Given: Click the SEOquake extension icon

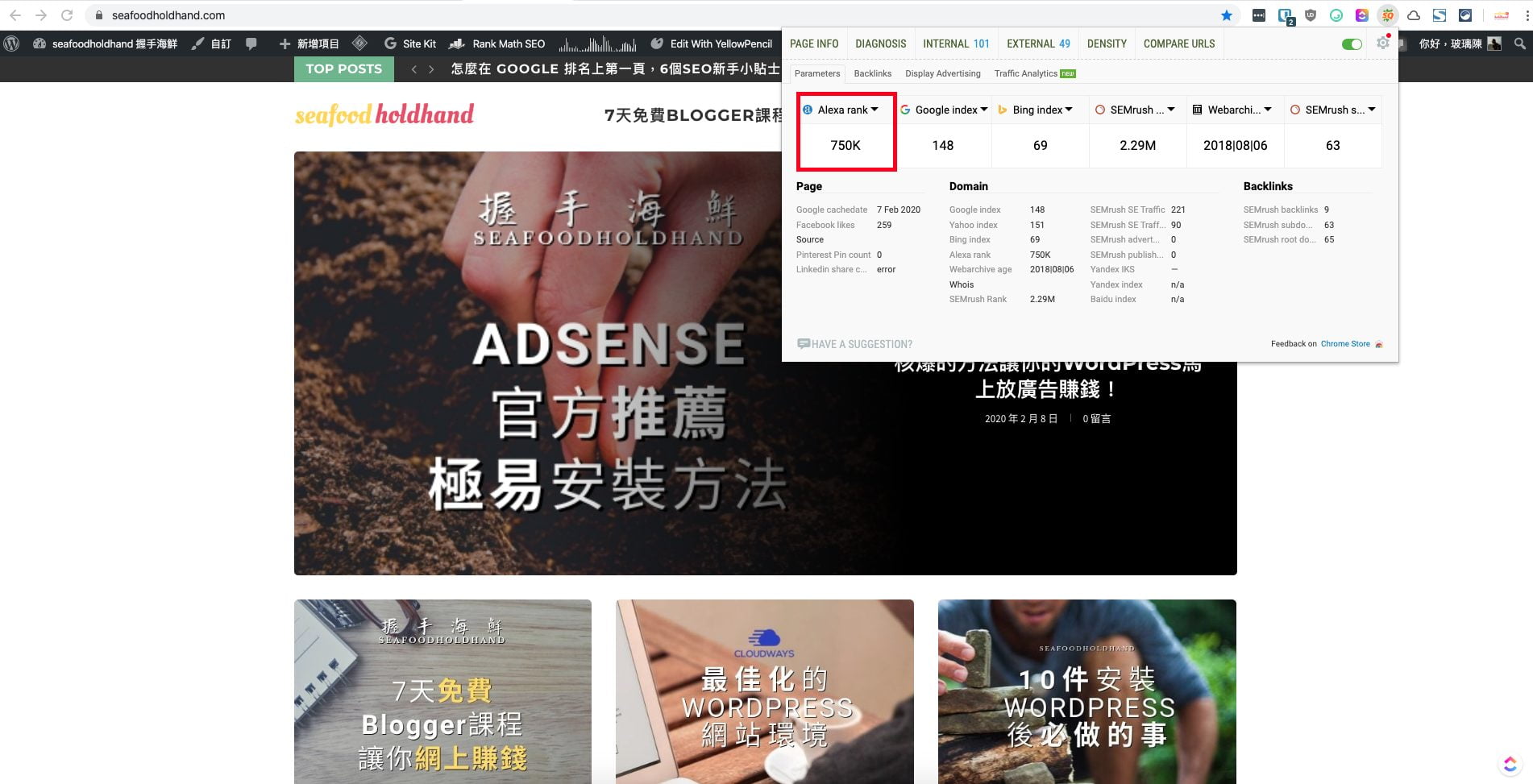Looking at the screenshot, I should [1387, 15].
